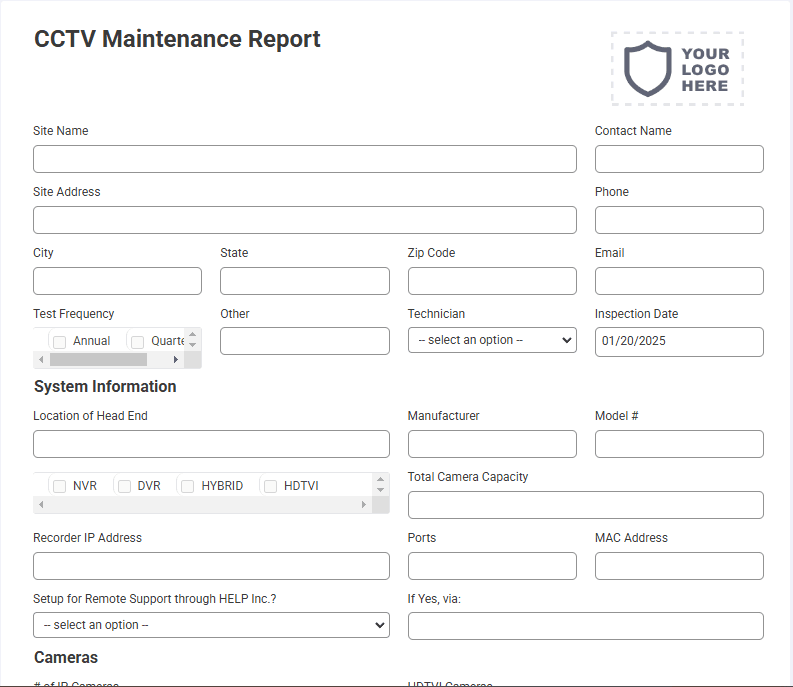
Task: Select the MAC Address input box
Action: click(679, 566)
